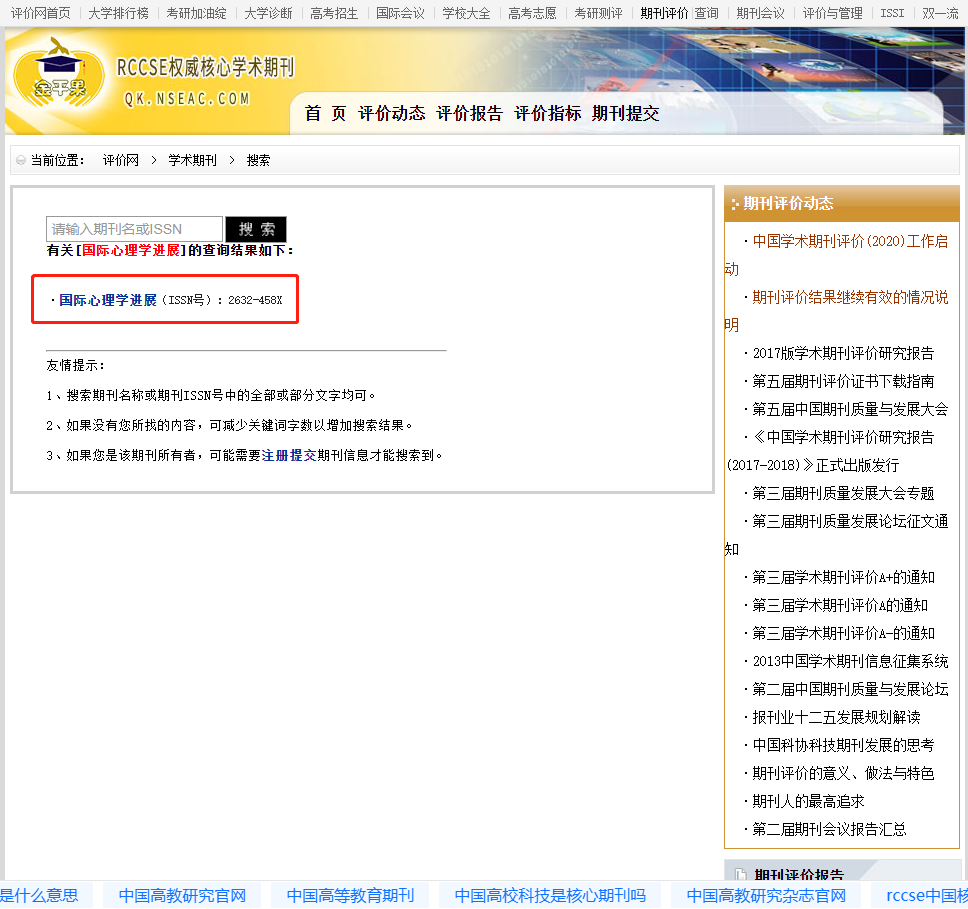The image size is (968, 909).
Task: Open 中国学术期刊评价(2020)工作启动 news link
Action: [x=849, y=241]
